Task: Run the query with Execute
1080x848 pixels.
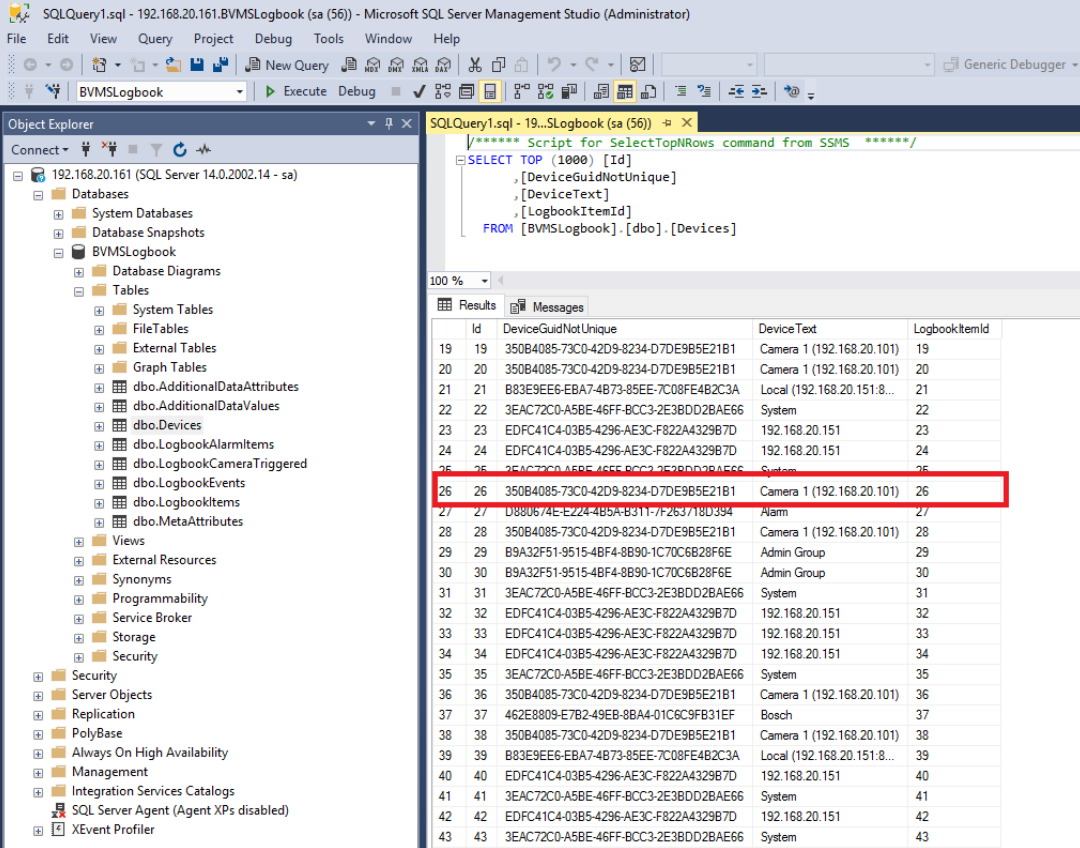Action: 295,91
